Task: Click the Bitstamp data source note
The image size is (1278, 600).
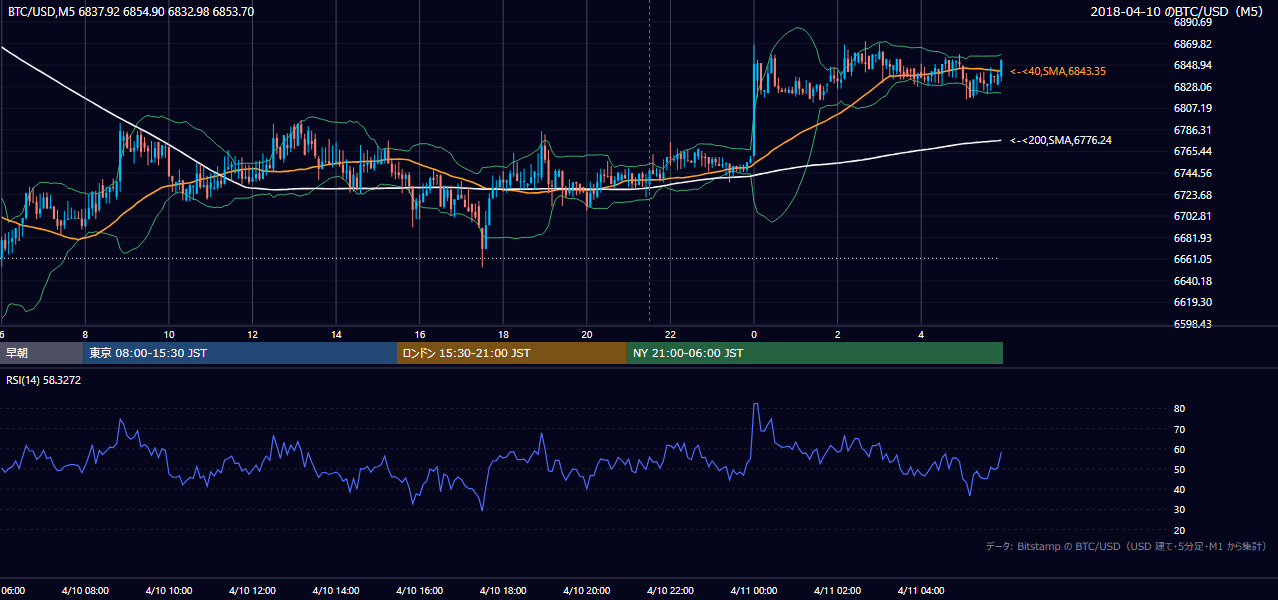Action: pyautogui.click(x=1126, y=546)
